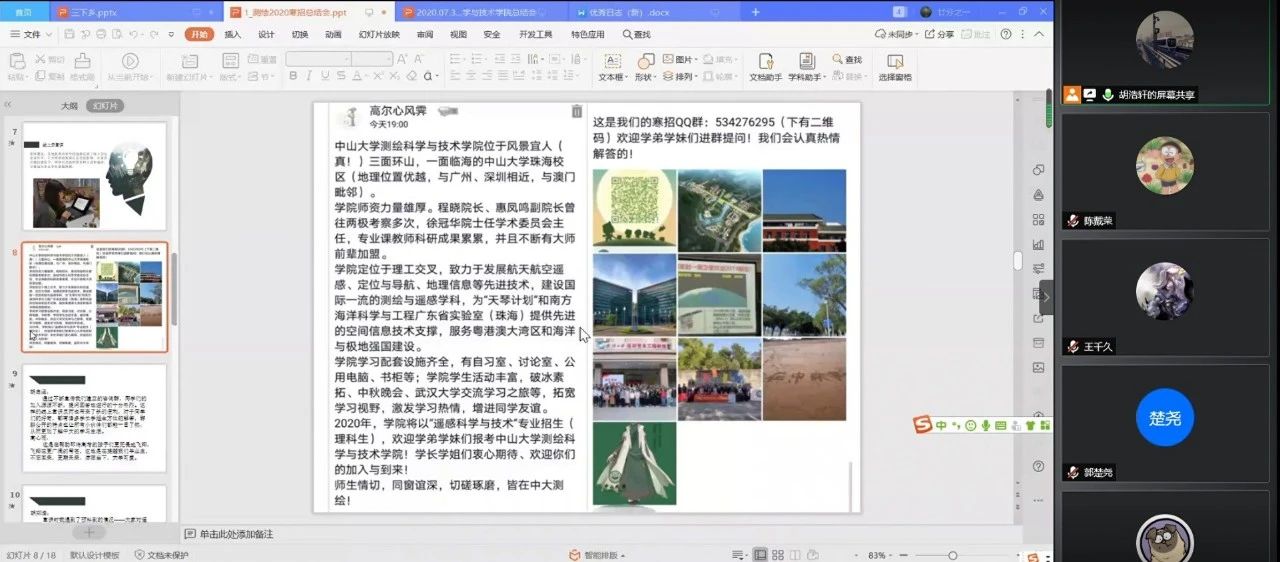Click the zoom slider in the status bar
1280x562 pixels.
(x=952, y=555)
